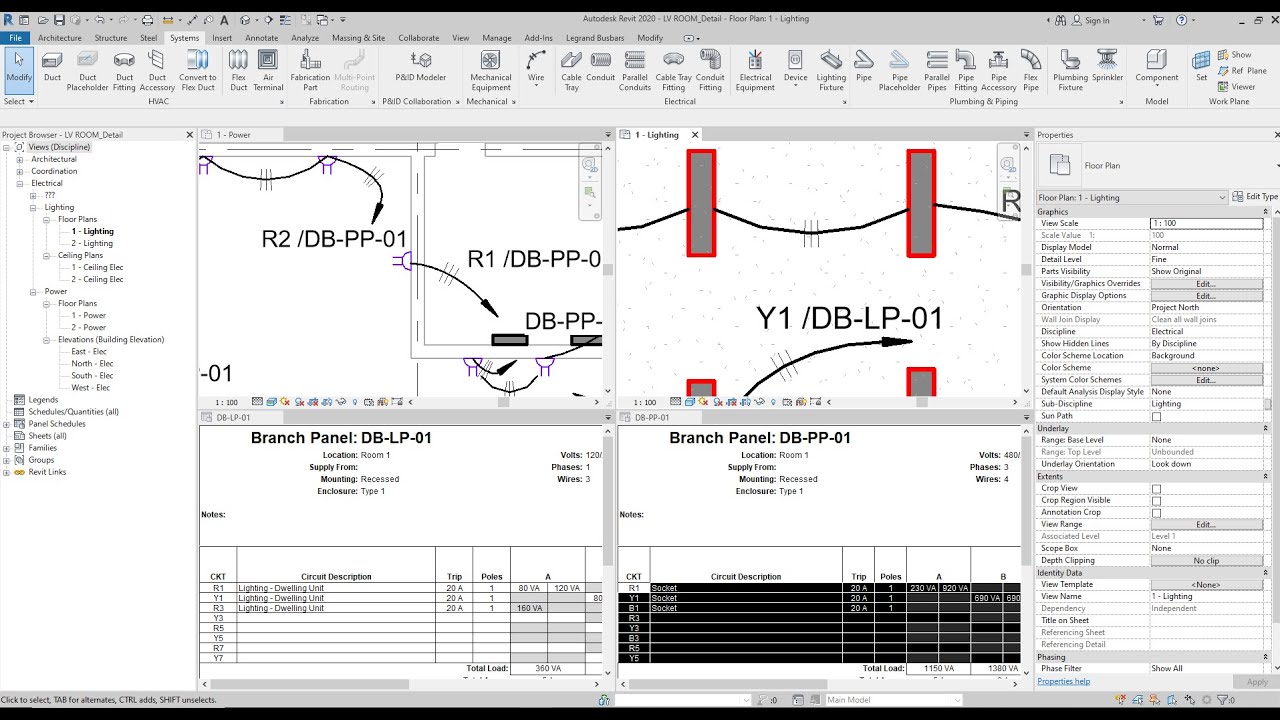The image size is (1280, 720).
Task: Place Electrical Equipment
Action: [755, 70]
